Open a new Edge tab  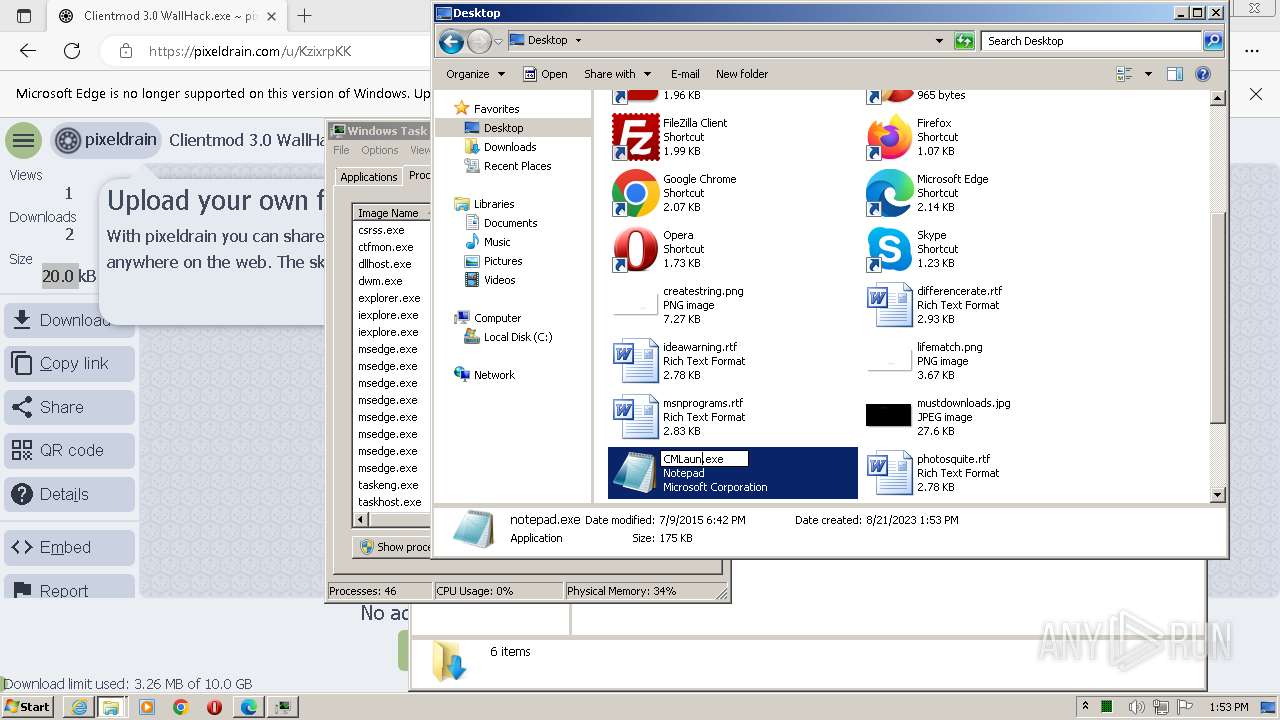coord(304,16)
